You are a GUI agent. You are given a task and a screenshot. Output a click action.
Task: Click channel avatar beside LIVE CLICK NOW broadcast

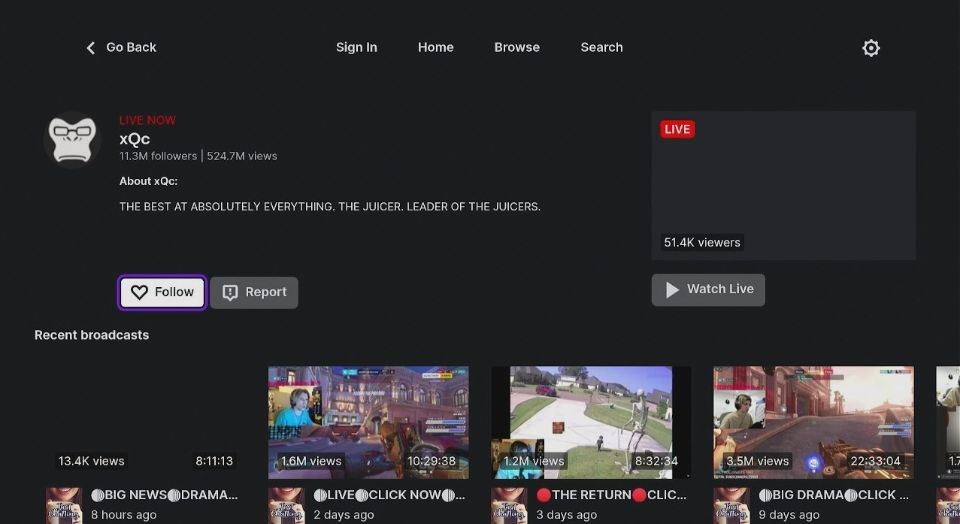click(x=286, y=505)
